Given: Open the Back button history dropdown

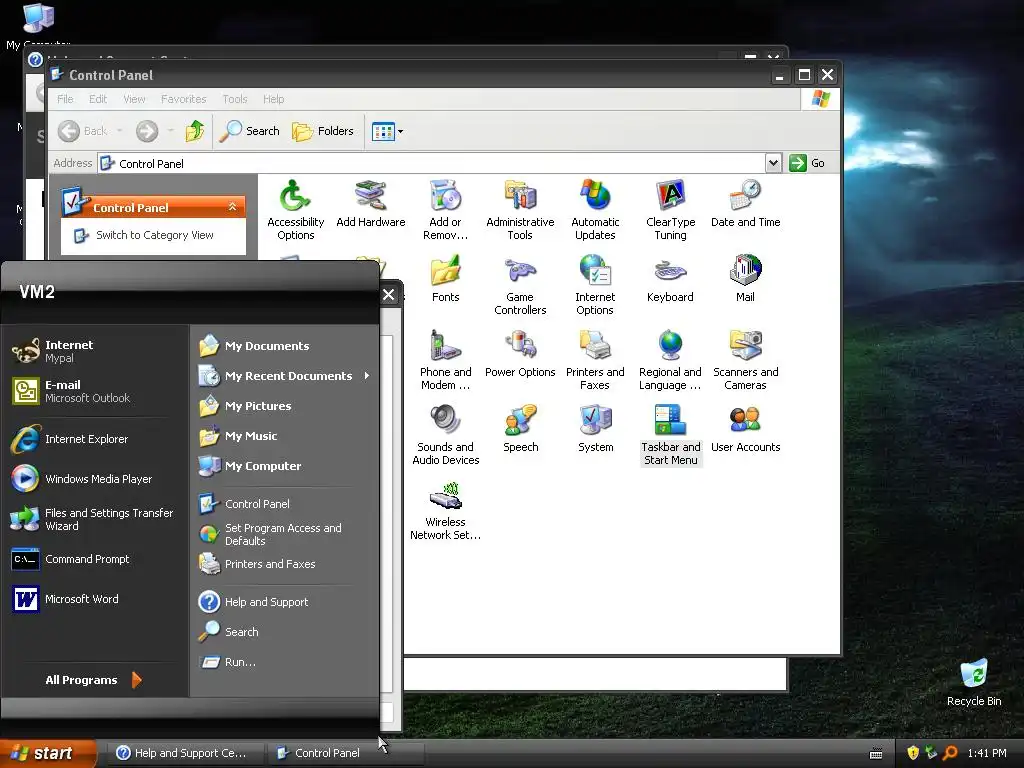Looking at the screenshot, I should tap(120, 131).
